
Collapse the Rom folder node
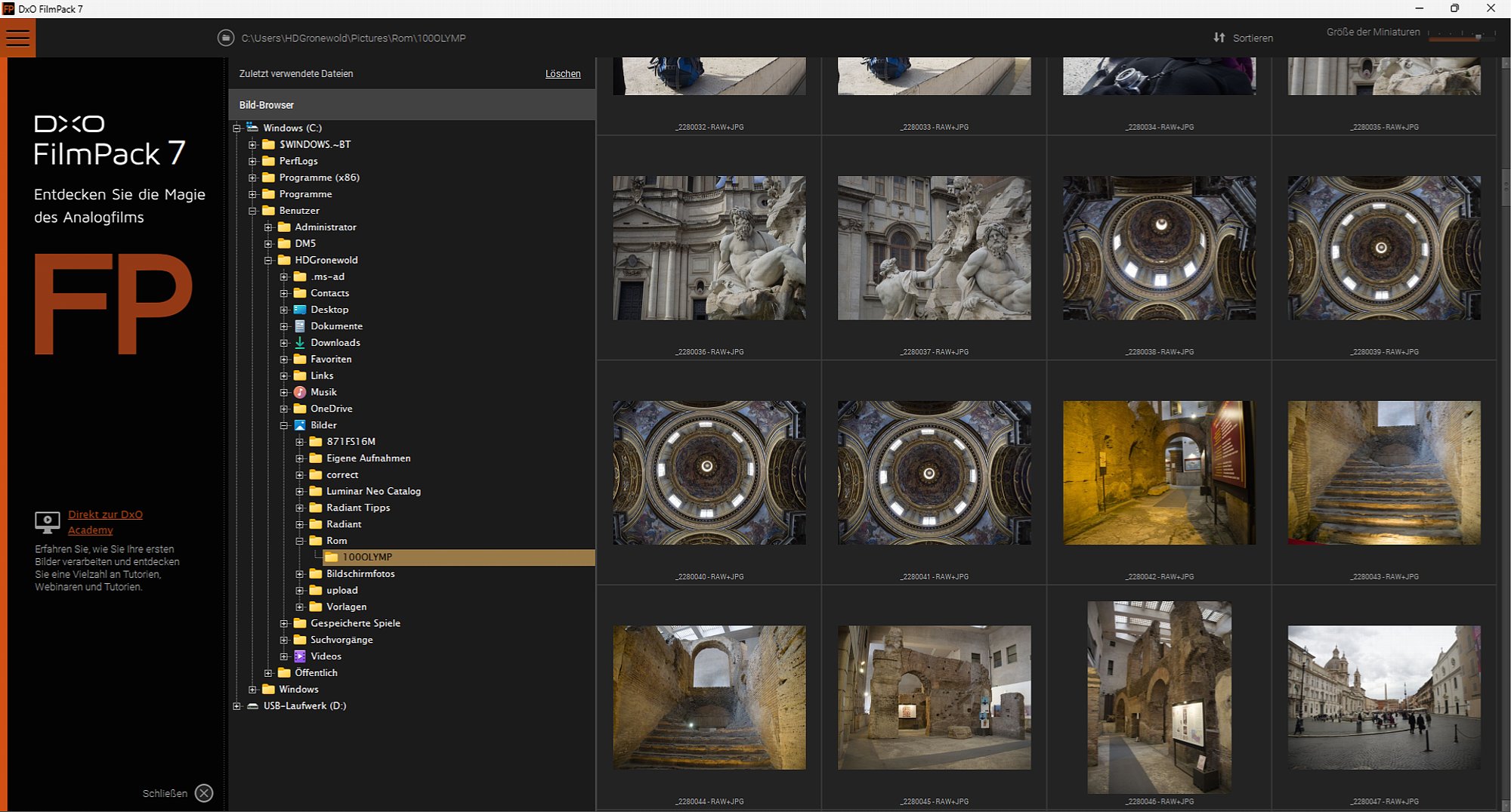pos(300,541)
